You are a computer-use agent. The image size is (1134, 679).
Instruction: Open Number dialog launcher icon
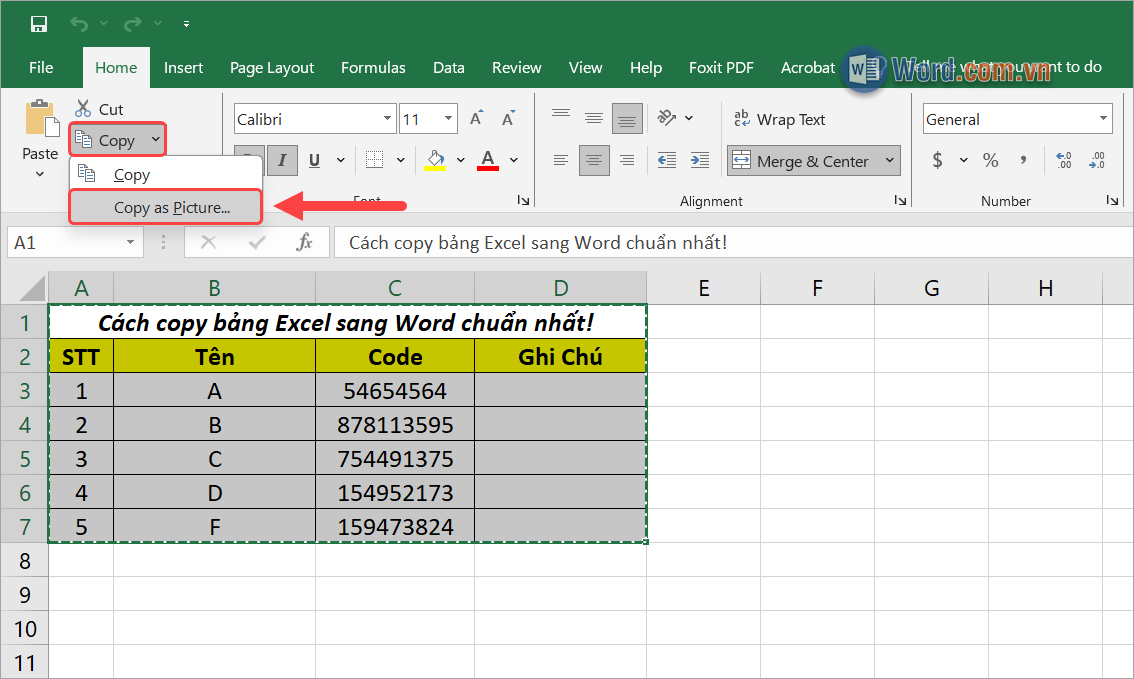pos(1112,200)
